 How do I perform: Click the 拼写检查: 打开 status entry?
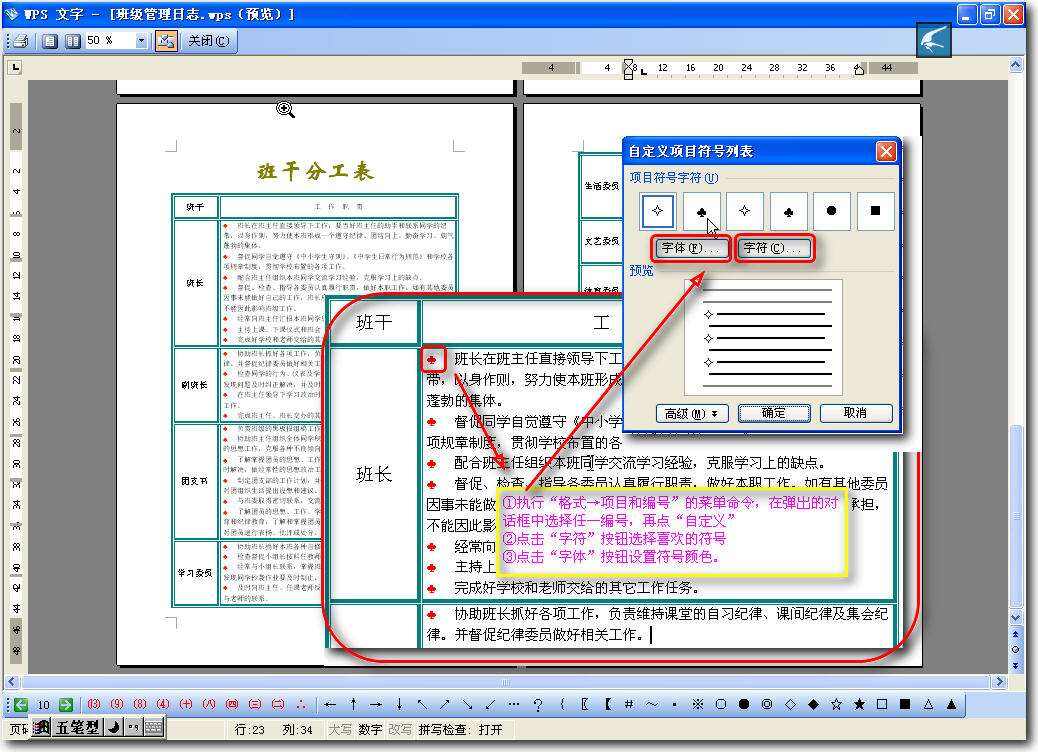pyautogui.click(x=461, y=729)
